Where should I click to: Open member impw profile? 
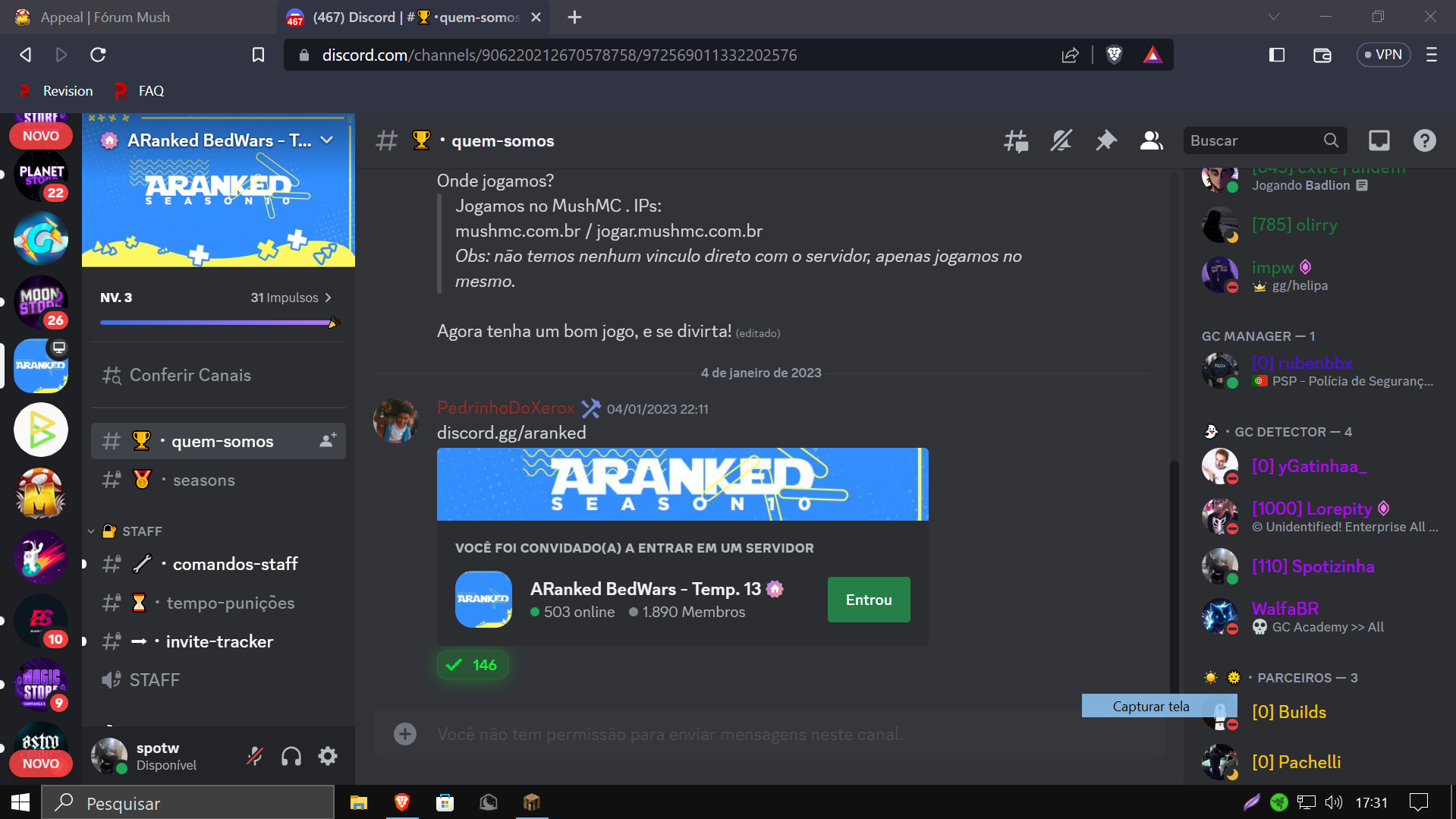(1318, 276)
